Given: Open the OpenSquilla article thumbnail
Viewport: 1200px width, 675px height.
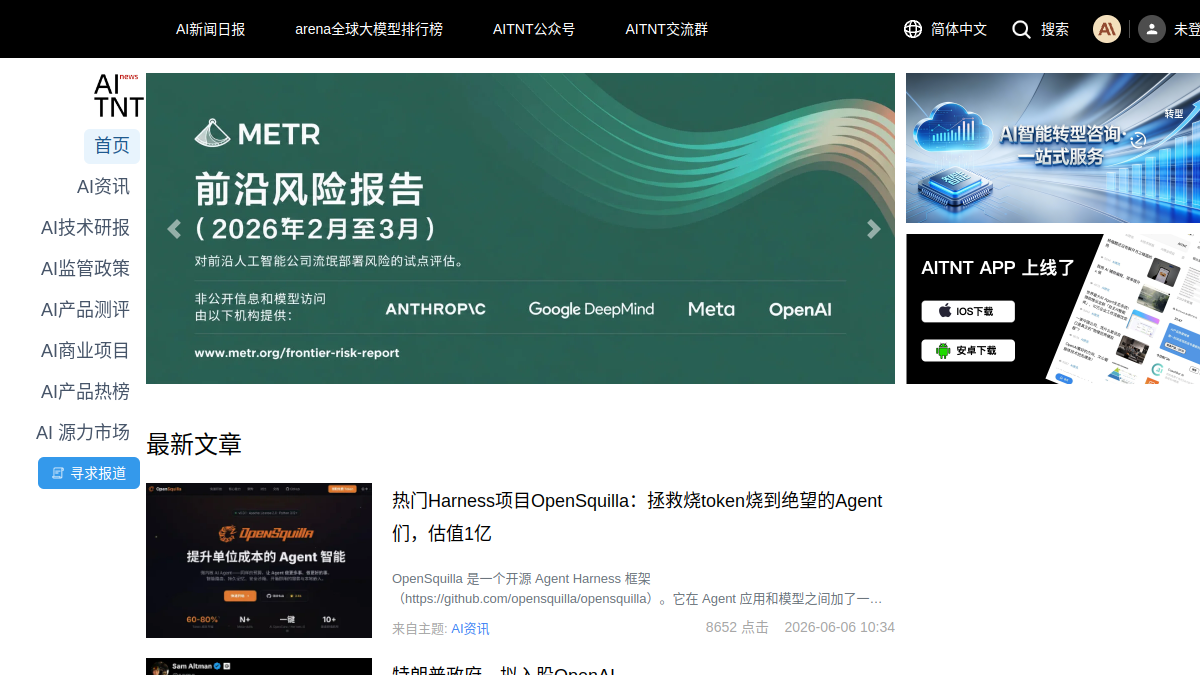Looking at the screenshot, I should coord(259,560).
